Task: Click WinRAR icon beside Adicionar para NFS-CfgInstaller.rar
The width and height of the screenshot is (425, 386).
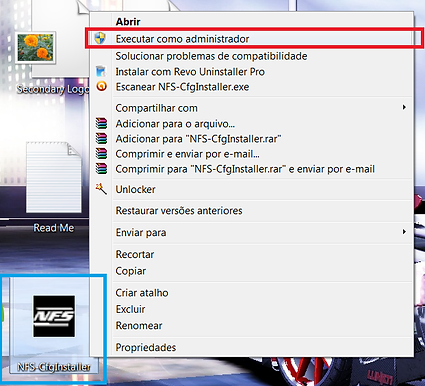Action: tap(101, 138)
